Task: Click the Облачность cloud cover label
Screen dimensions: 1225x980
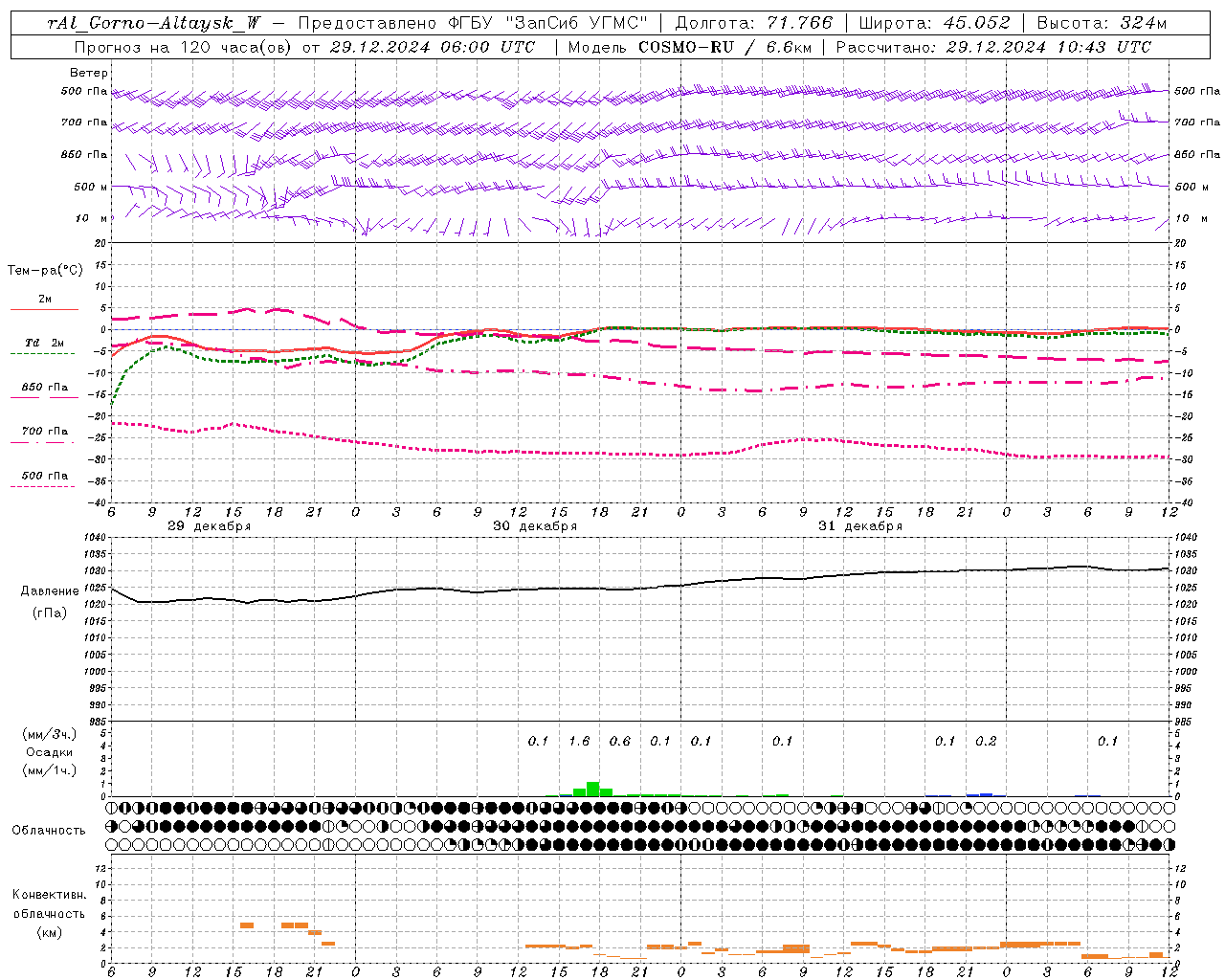Action: click(49, 831)
